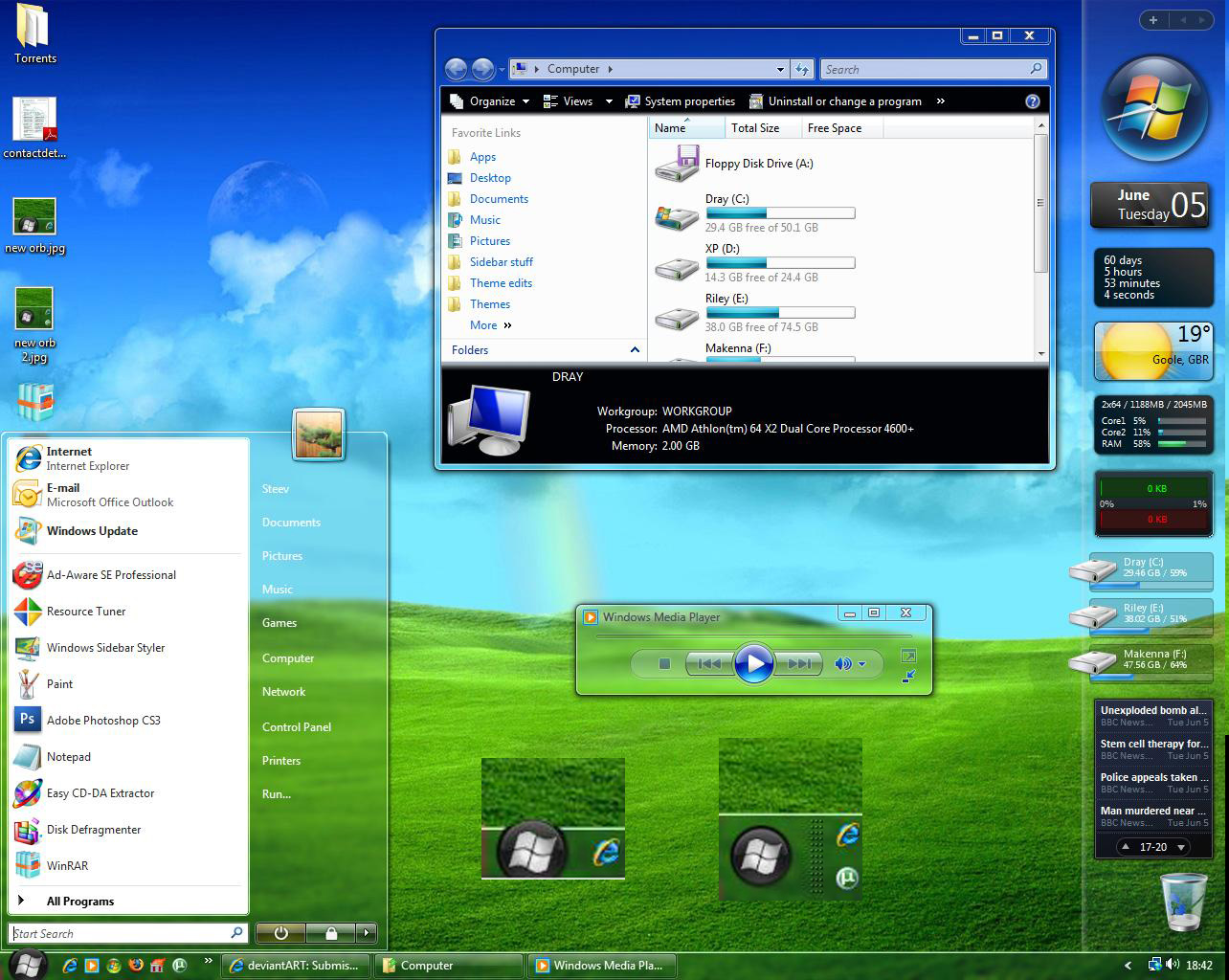Image resolution: width=1229 pixels, height=980 pixels.
Task: Open Resource Tuner from the Start menu
Action: coord(129,612)
